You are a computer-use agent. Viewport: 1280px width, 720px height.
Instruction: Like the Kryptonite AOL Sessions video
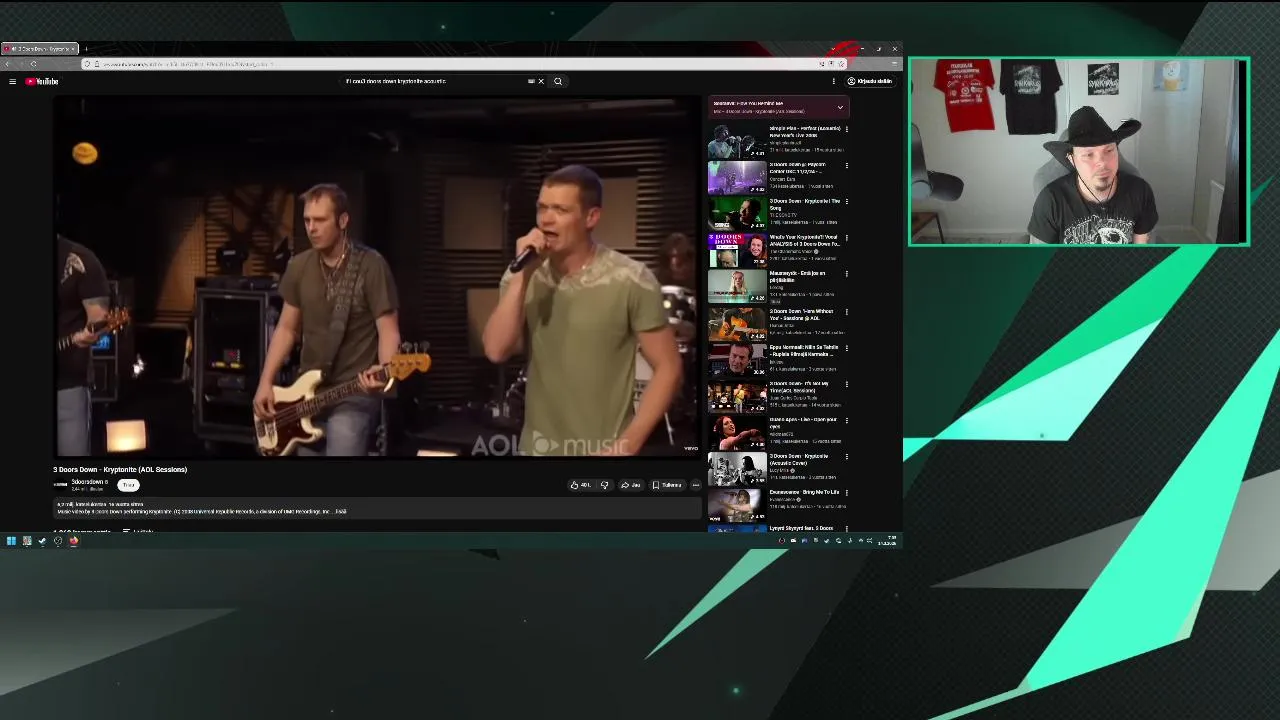(581, 485)
